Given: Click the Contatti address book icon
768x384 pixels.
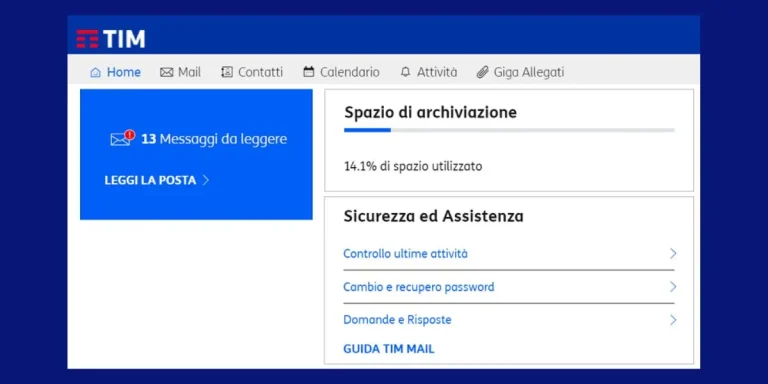Looking at the screenshot, I should pyautogui.click(x=227, y=72).
